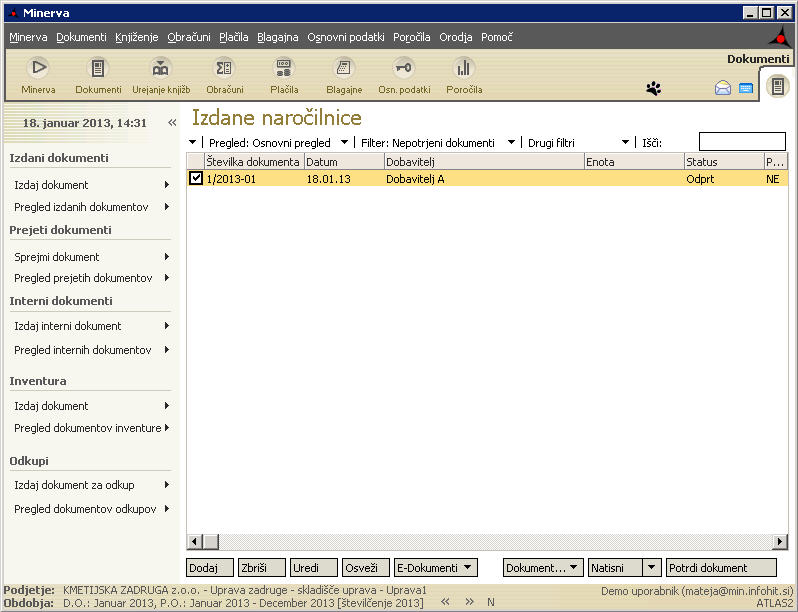Click the Zbriši button
Image resolution: width=798 pixels, height=612 pixels.
[262, 568]
